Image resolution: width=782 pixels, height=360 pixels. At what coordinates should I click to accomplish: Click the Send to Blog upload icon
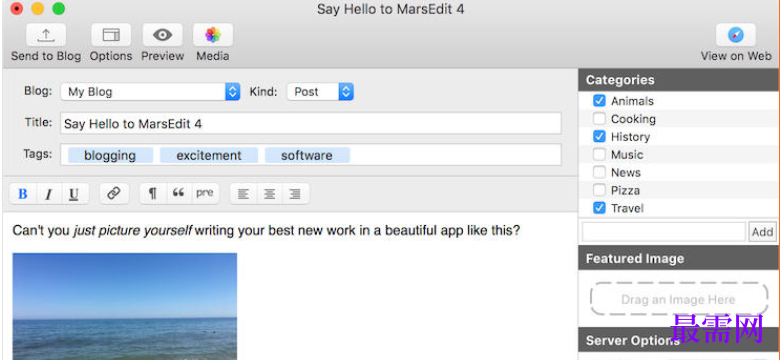(x=46, y=35)
